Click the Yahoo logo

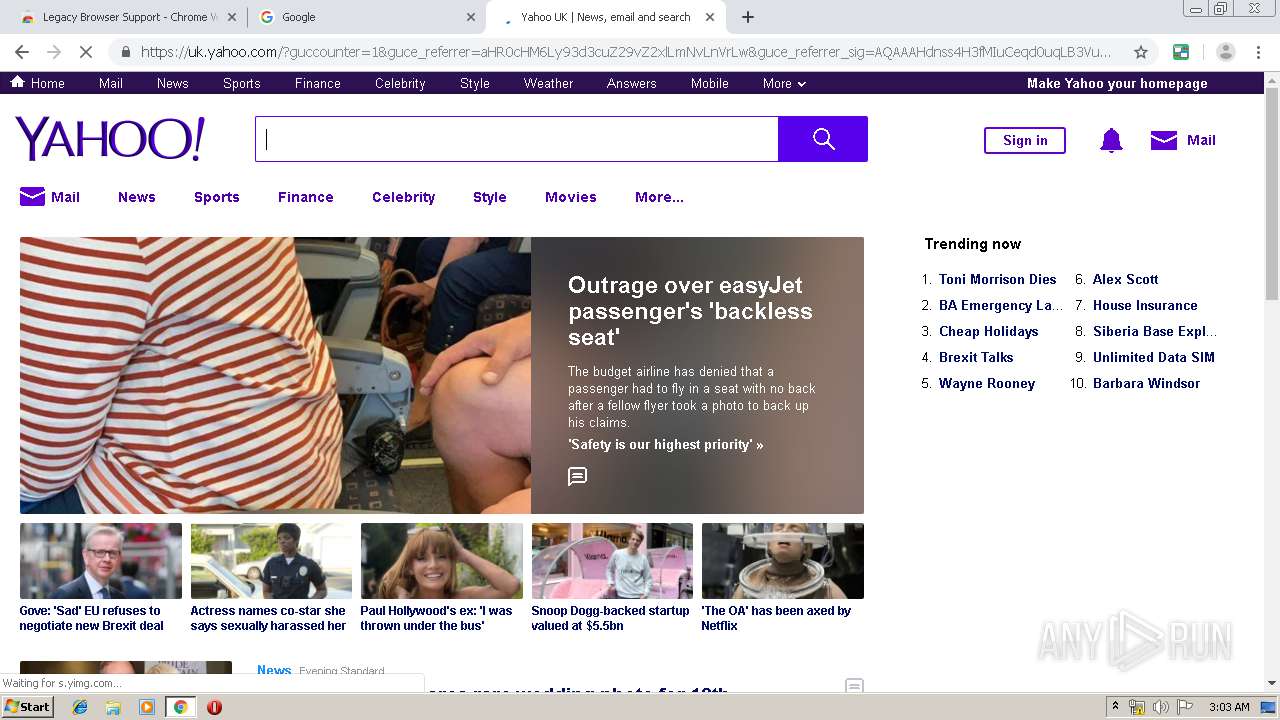point(110,139)
